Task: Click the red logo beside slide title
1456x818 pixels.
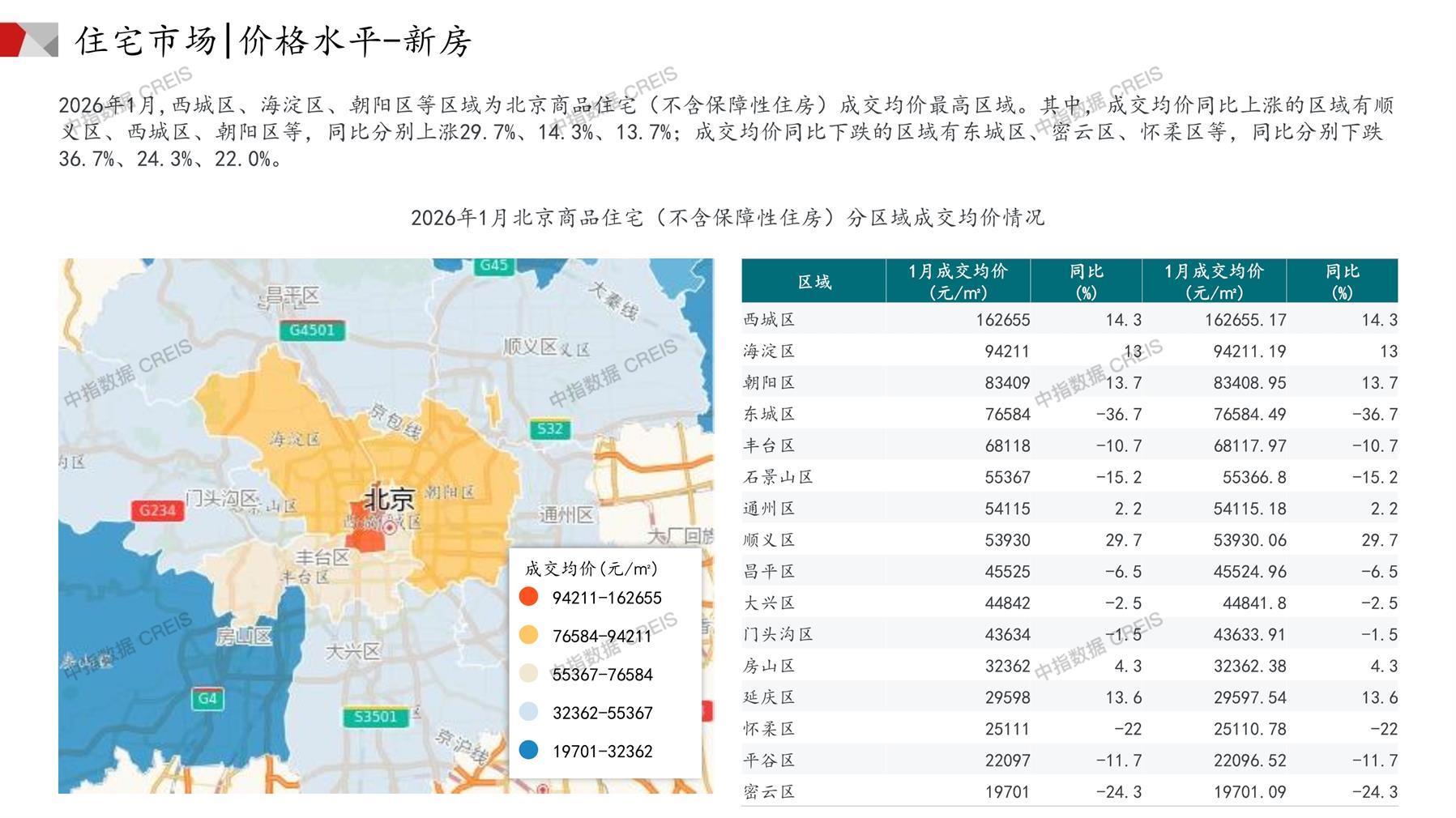Action: click(28, 40)
